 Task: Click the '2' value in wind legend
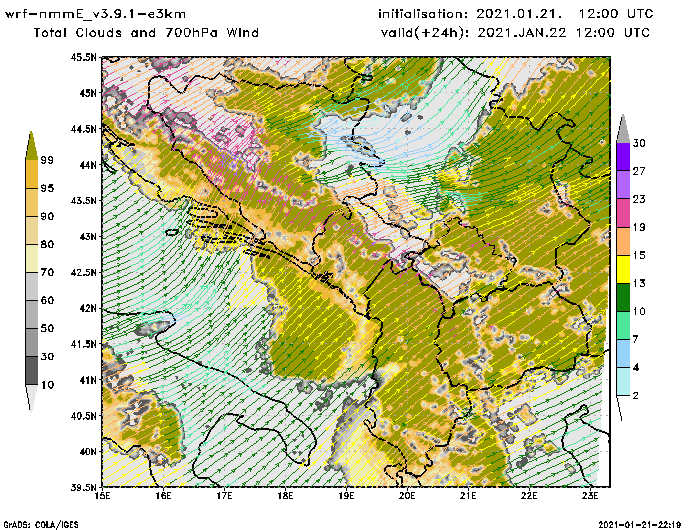point(636,396)
